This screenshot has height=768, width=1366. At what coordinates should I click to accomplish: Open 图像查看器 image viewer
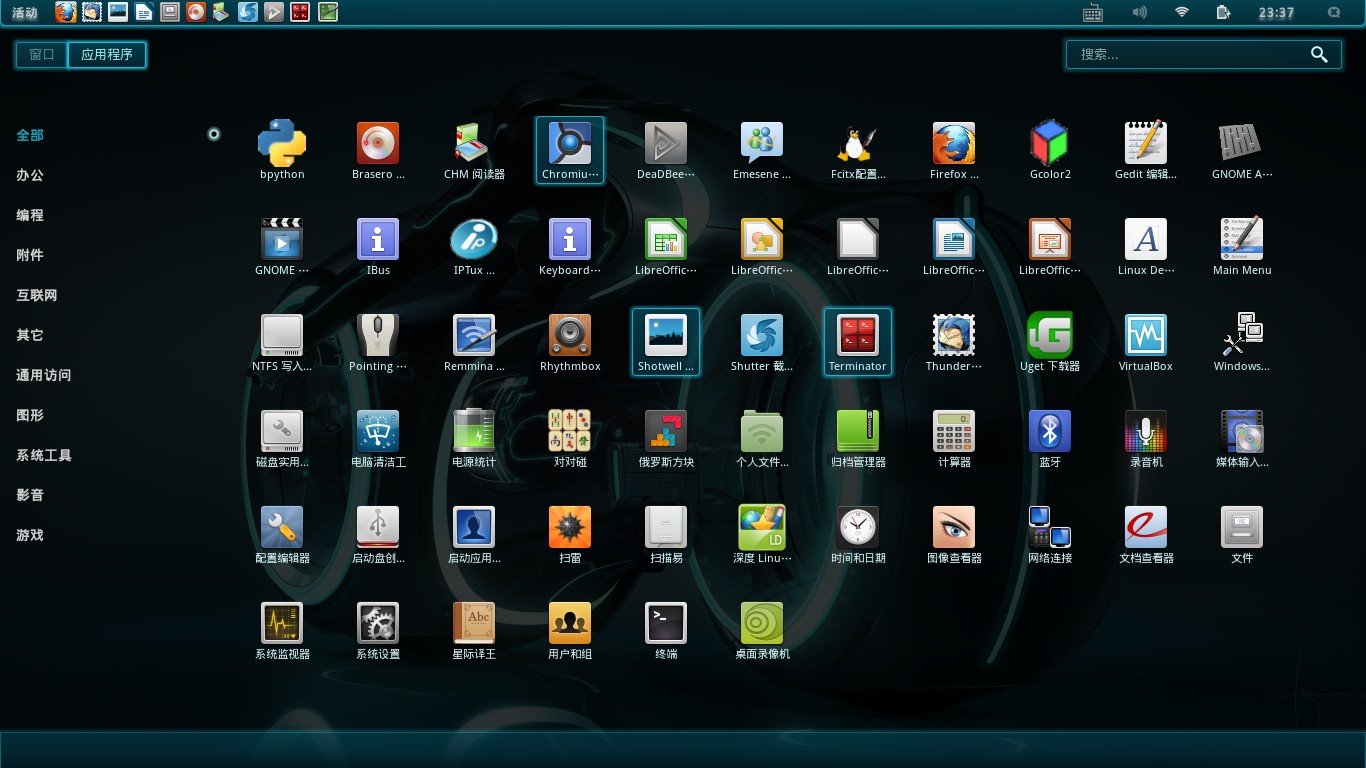(x=954, y=535)
